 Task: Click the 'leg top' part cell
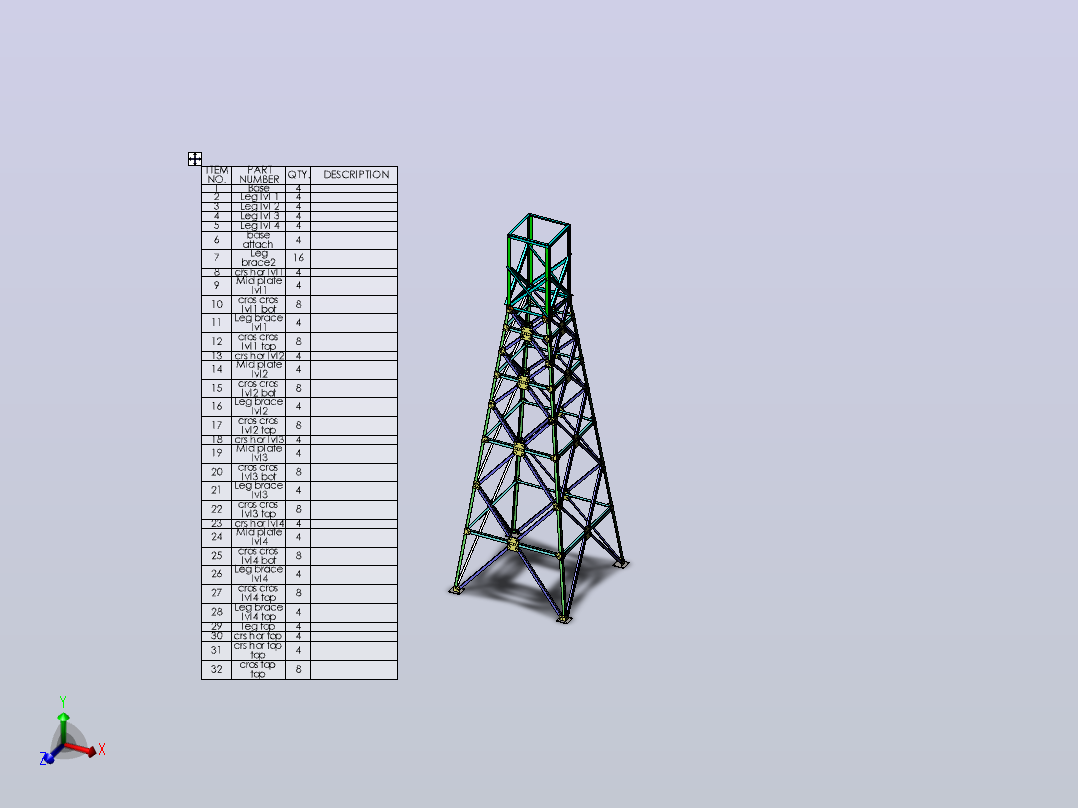(x=258, y=627)
